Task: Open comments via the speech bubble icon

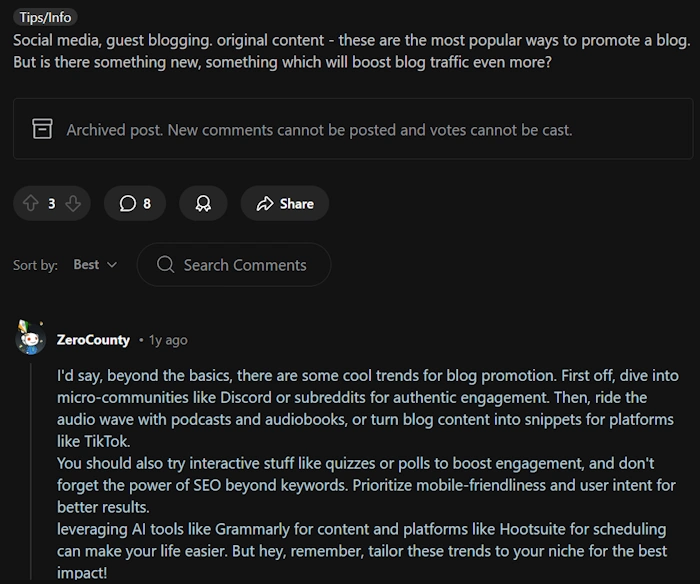Action: (128, 204)
